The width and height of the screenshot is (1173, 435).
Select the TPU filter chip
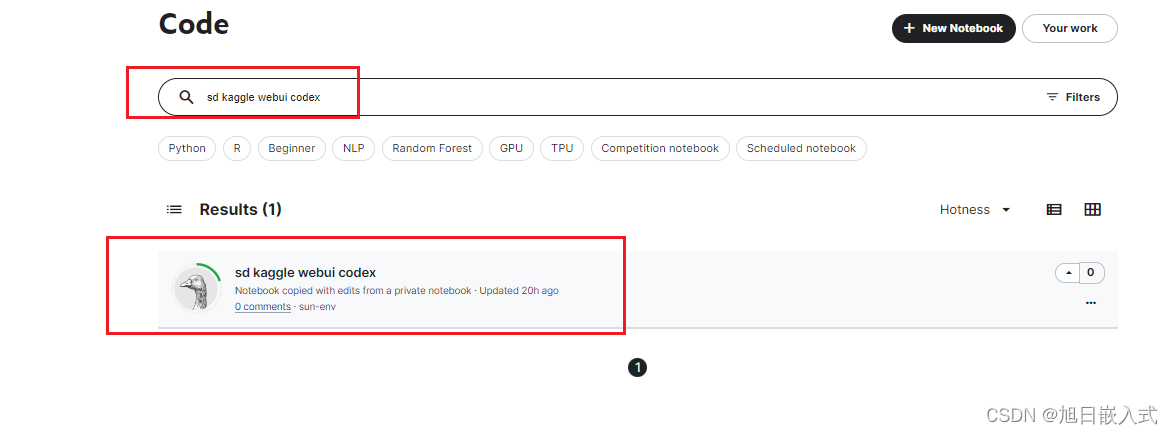point(562,148)
